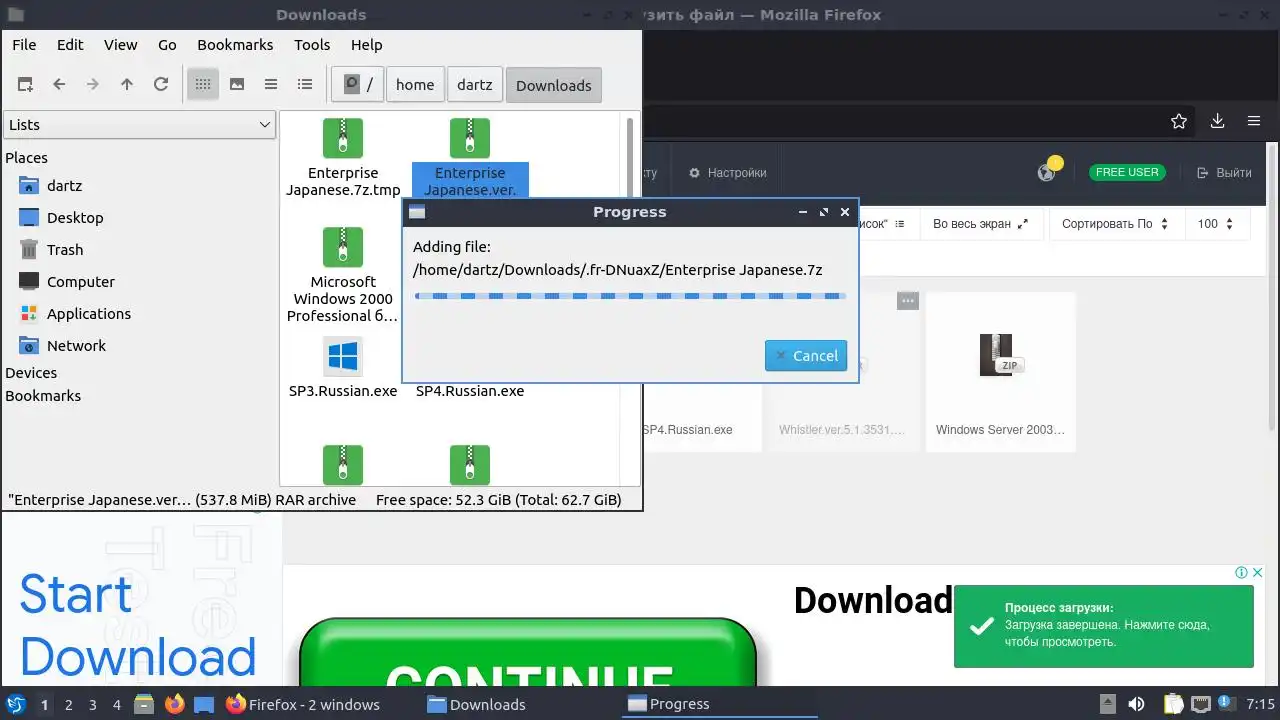Viewport: 1280px width, 720px height.
Task: Click 'Выйти' logout link
Action: (x=1224, y=173)
